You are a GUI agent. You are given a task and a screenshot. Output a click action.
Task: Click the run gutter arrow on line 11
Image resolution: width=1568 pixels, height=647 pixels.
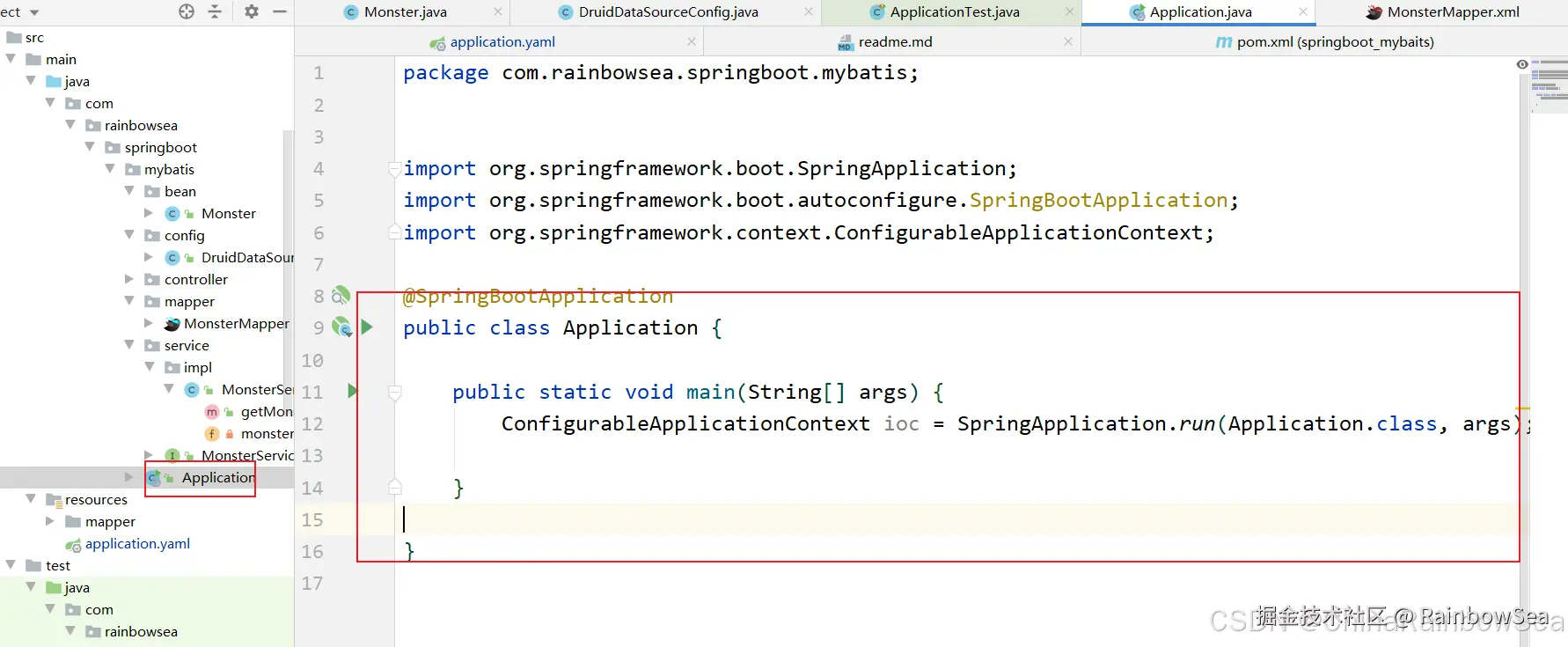pyautogui.click(x=353, y=391)
